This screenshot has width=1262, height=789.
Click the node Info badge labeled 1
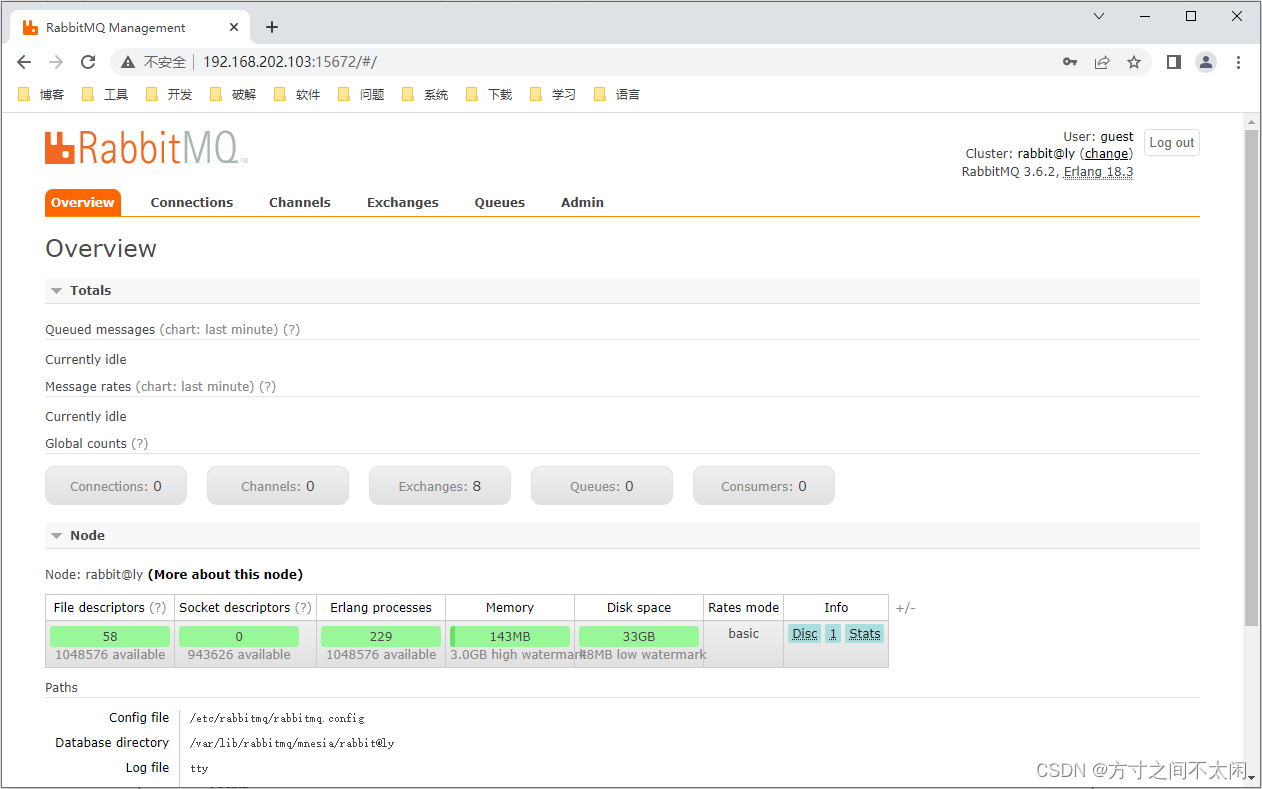tap(833, 634)
